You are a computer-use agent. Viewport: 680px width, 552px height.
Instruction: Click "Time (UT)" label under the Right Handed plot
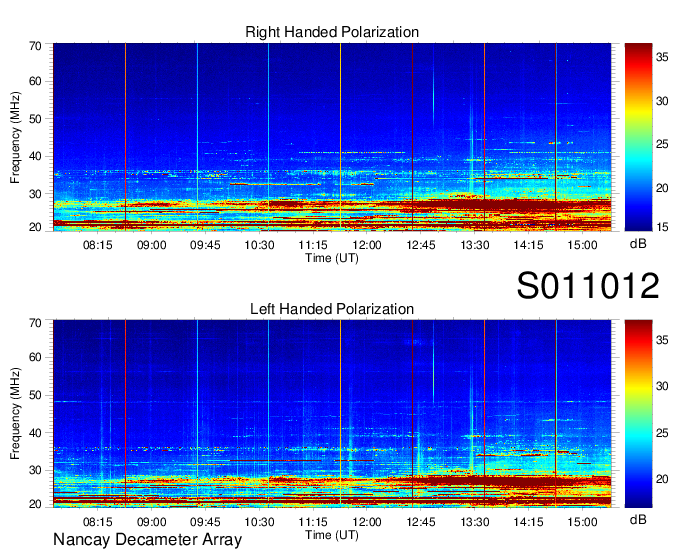click(x=332, y=258)
